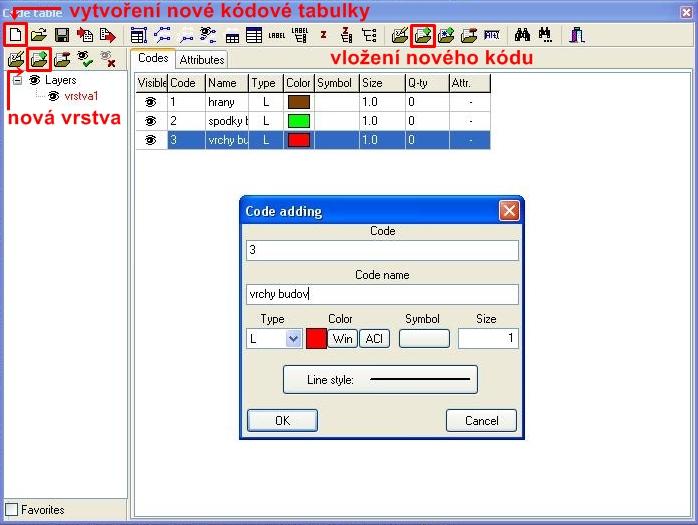Close the Code adding dialog with red X
The height and width of the screenshot is (525, 698).
coord(509,211)
